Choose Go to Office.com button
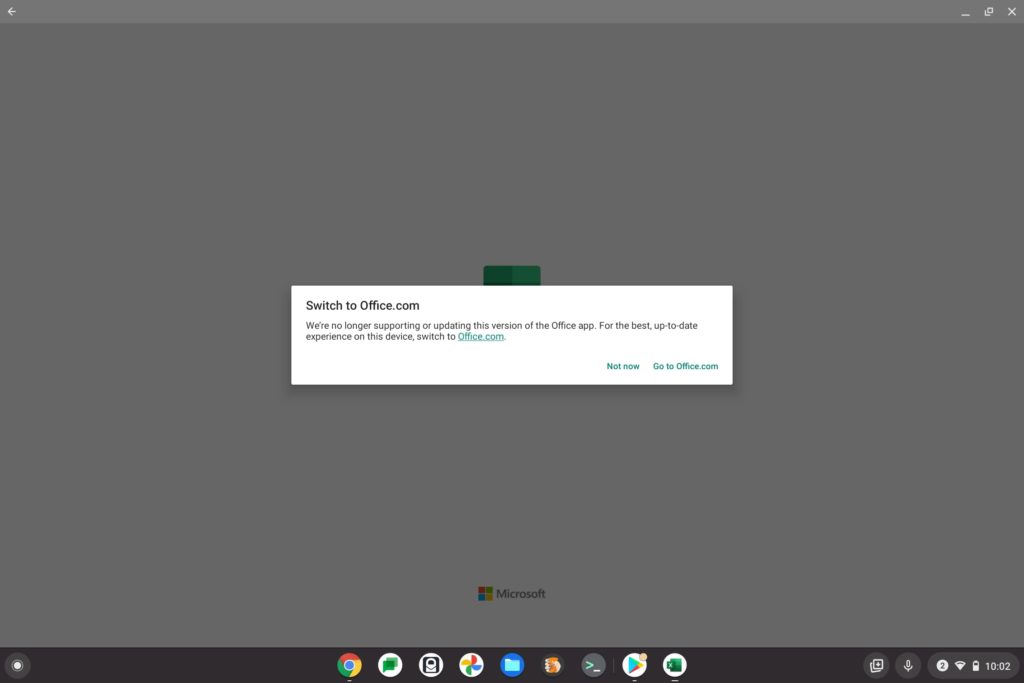This screenshot has width=1024, height=683. click(685, 366)
